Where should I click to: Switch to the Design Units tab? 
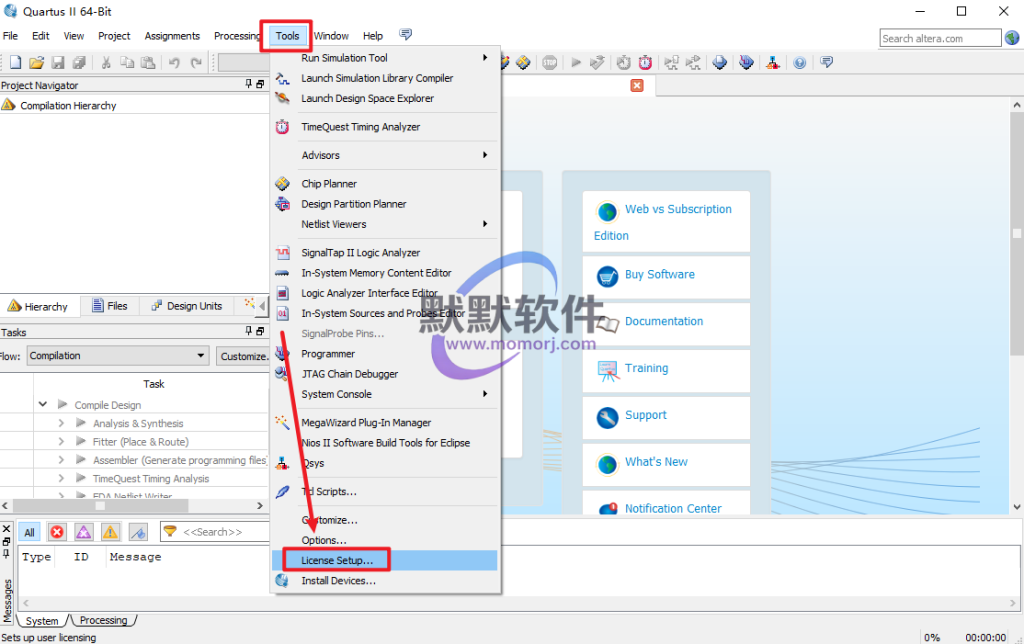(x=187, y=306)
